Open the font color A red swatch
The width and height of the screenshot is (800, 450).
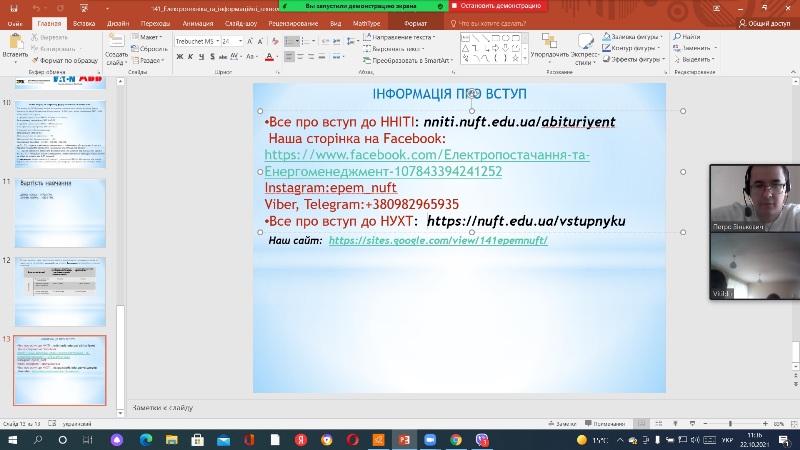(x=269, y=57)
